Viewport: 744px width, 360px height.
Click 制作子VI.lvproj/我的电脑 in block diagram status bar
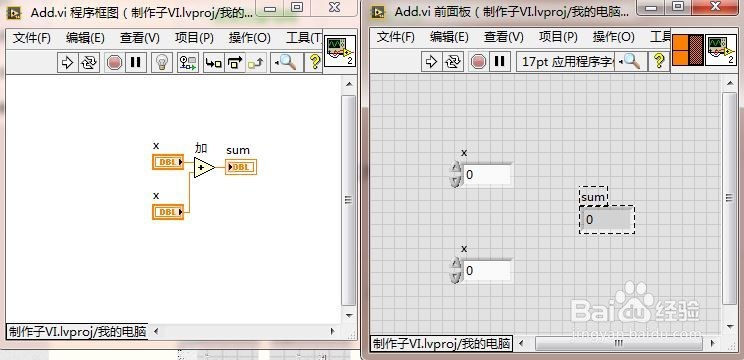tap(77, 332)
